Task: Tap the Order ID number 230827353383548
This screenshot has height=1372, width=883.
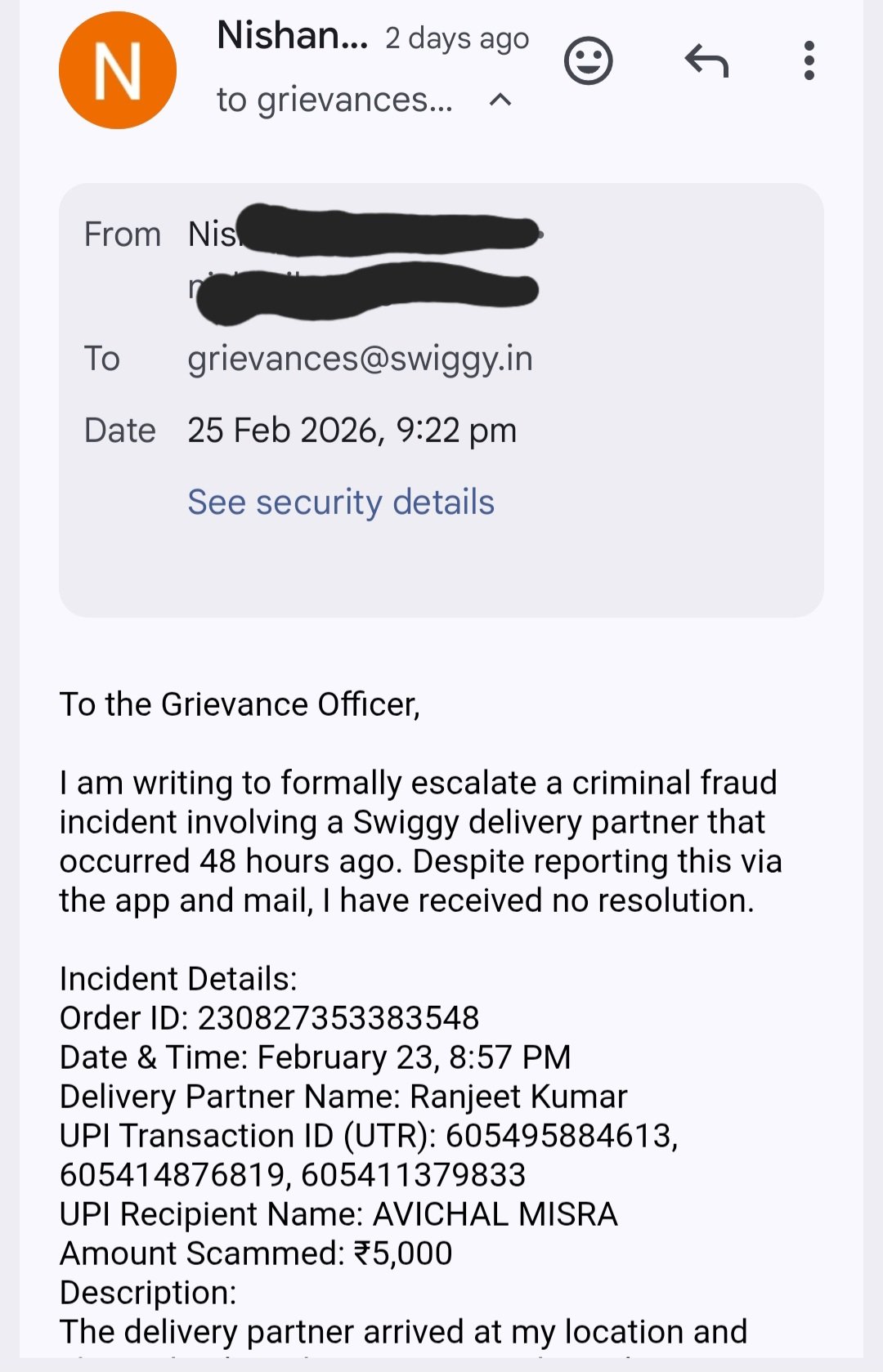Action: 338,1018
